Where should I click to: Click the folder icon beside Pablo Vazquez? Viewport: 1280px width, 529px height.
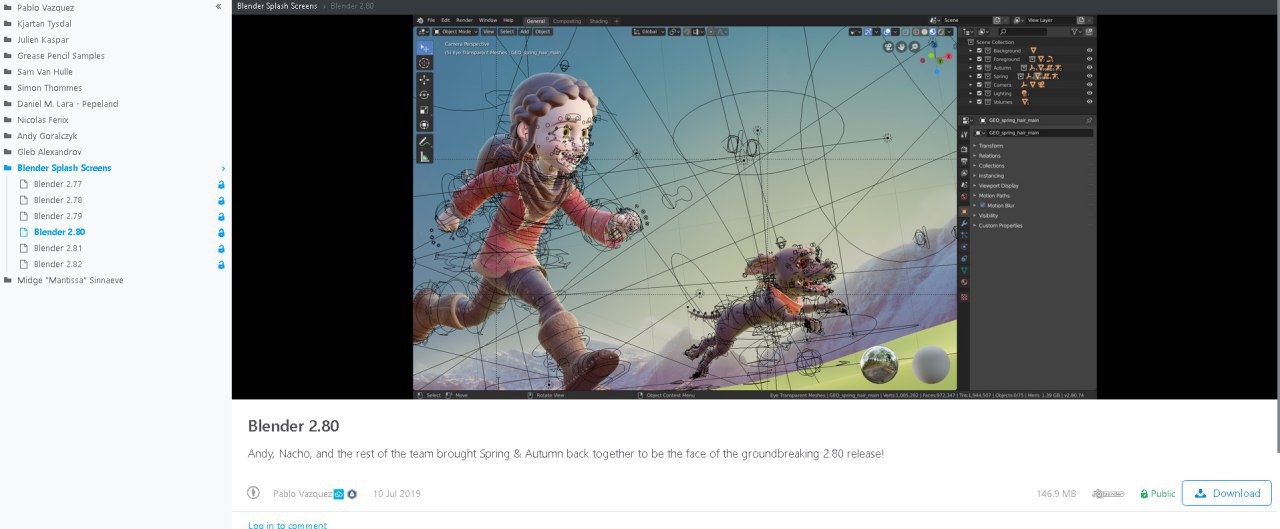click(8, 7)
